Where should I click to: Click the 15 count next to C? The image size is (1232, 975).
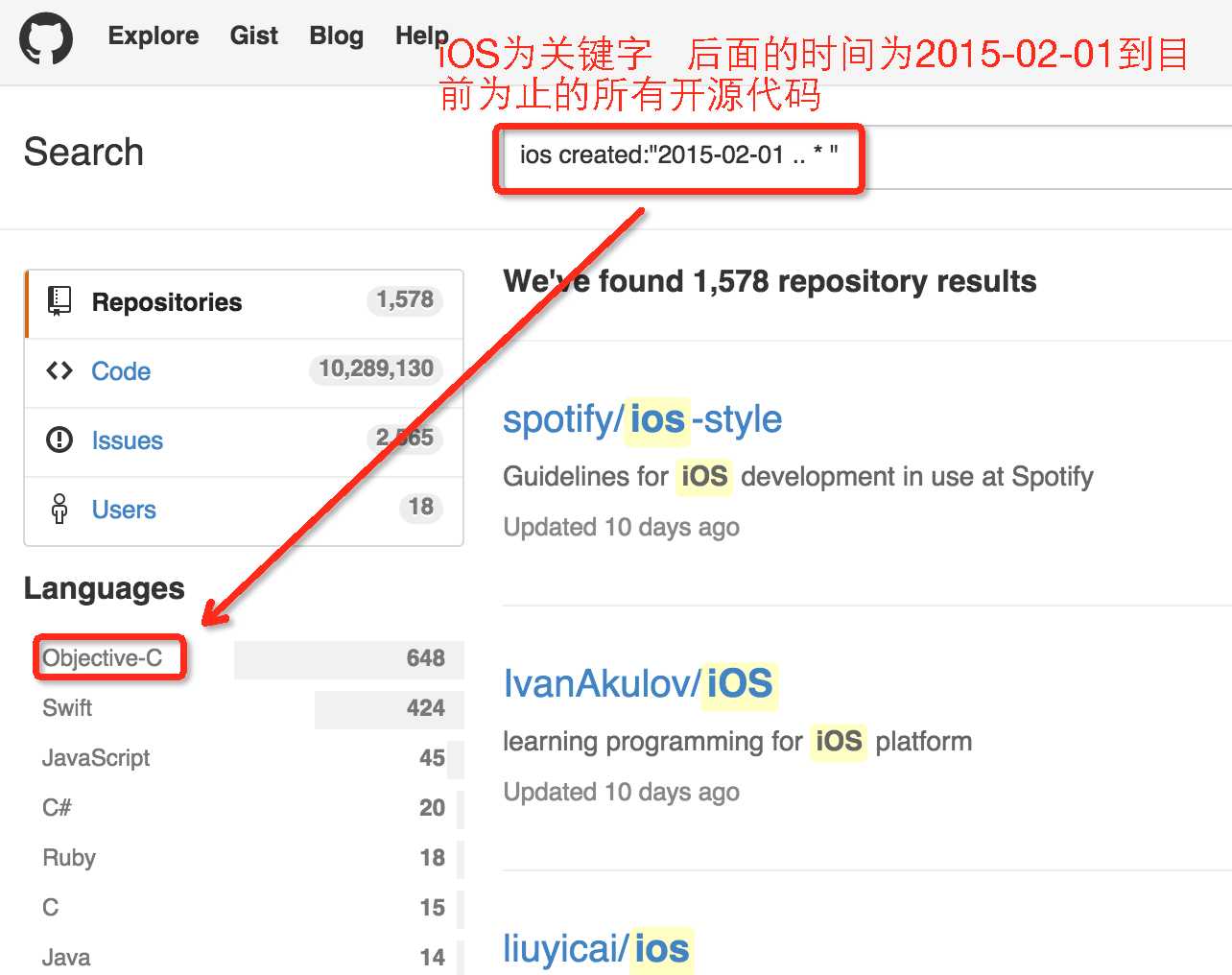pyautogui.click(x=432, y=908)
